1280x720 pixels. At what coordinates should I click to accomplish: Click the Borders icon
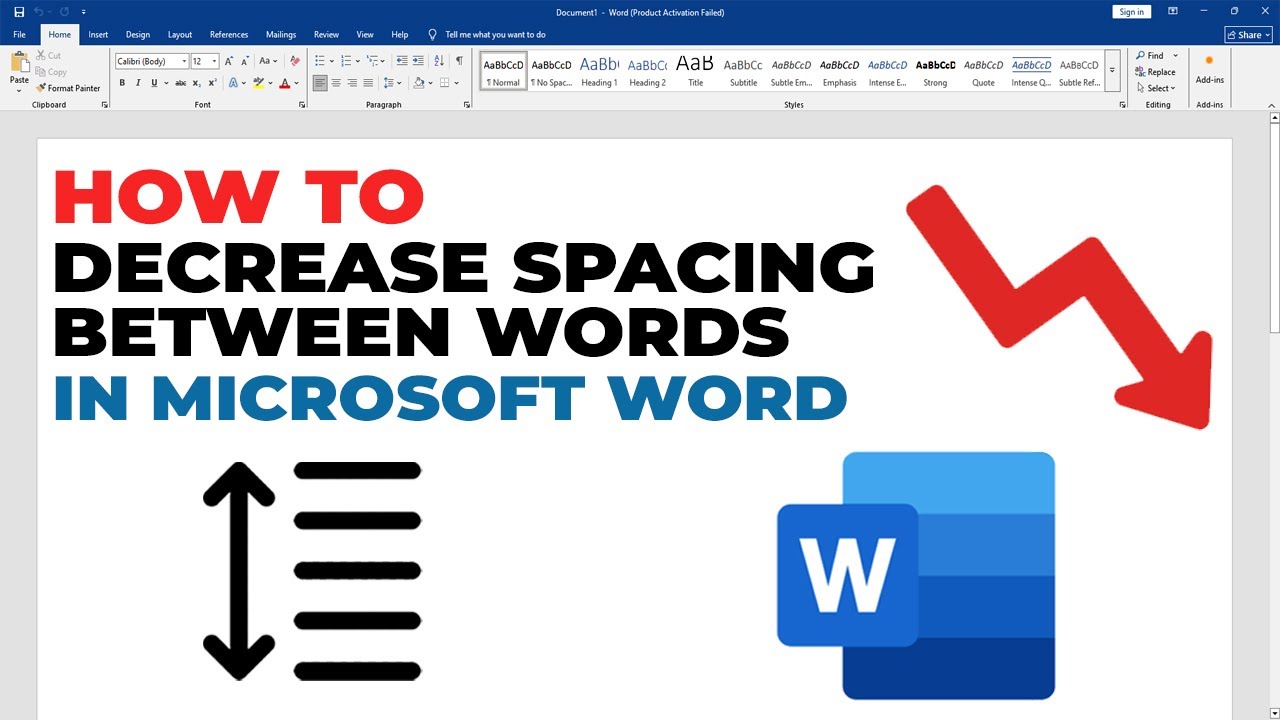(445, 83)
